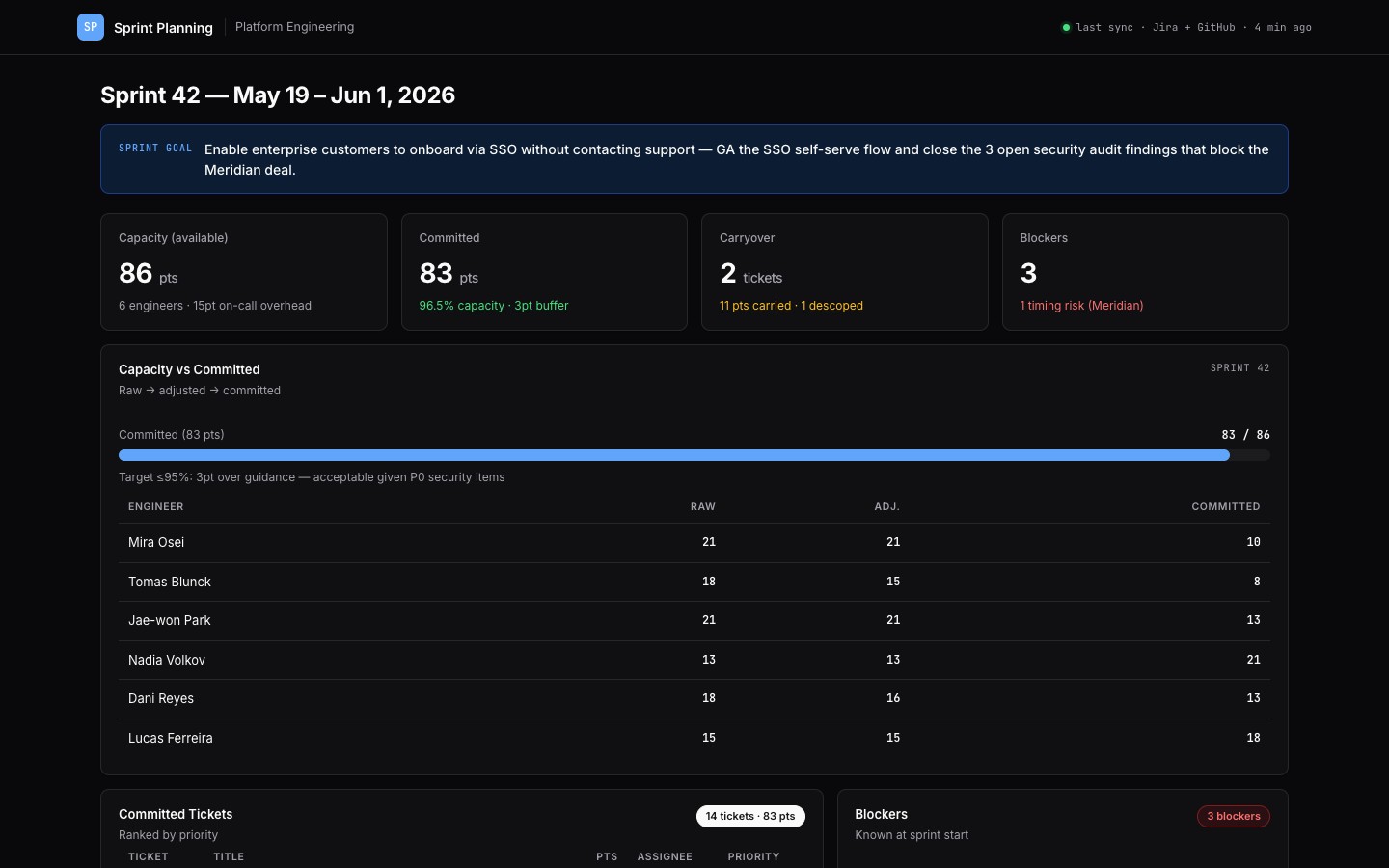Screen dimensions: 1389x868
Task: Click '6 engineers · 15pt on-call overhead' text
Action: pyautogui.click(x=215, y=306)
